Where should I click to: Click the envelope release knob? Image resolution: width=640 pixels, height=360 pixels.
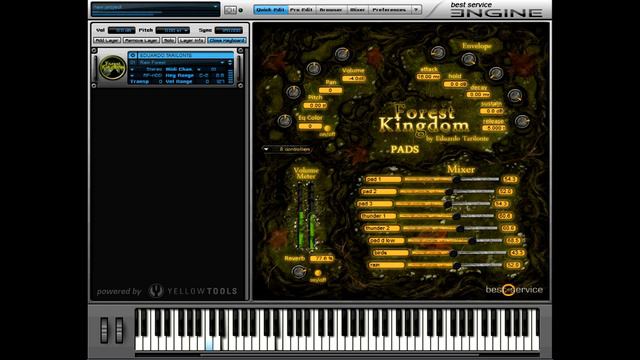522,121
